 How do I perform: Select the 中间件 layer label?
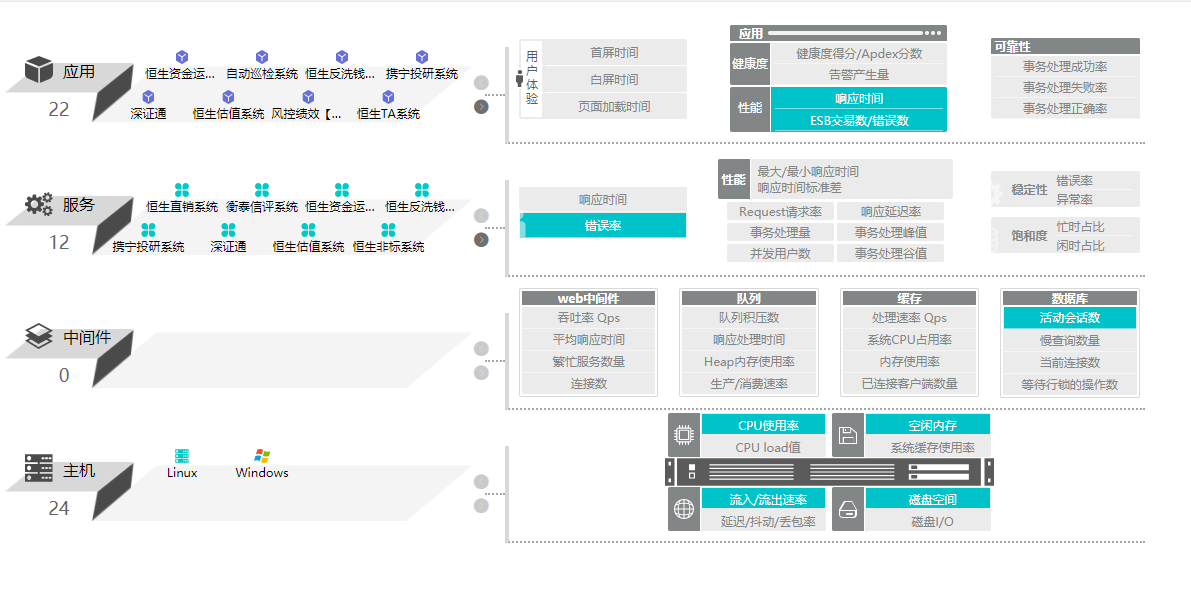point(87,338)
